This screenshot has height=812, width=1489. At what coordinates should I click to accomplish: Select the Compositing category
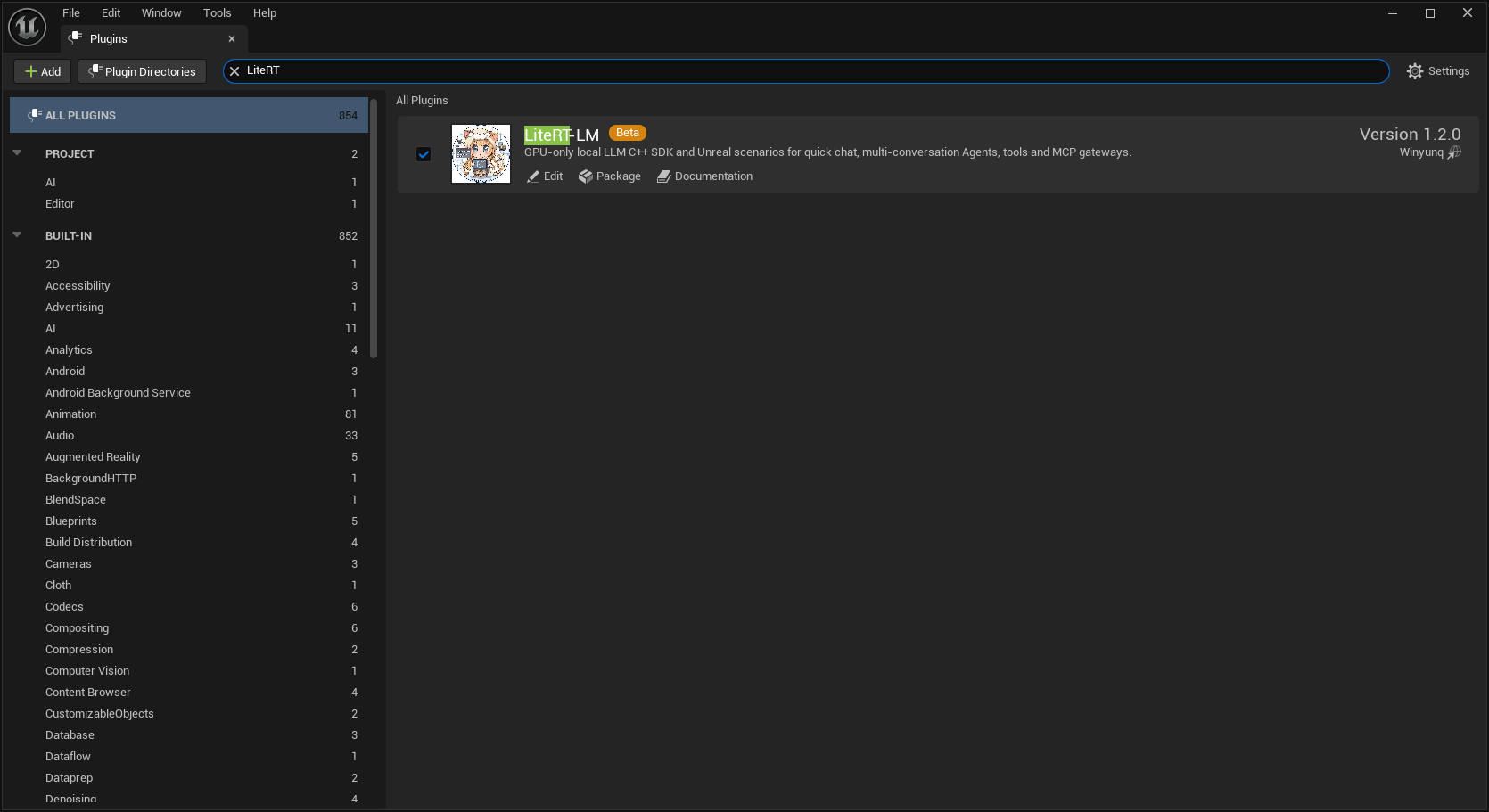[x=189, y=627]
